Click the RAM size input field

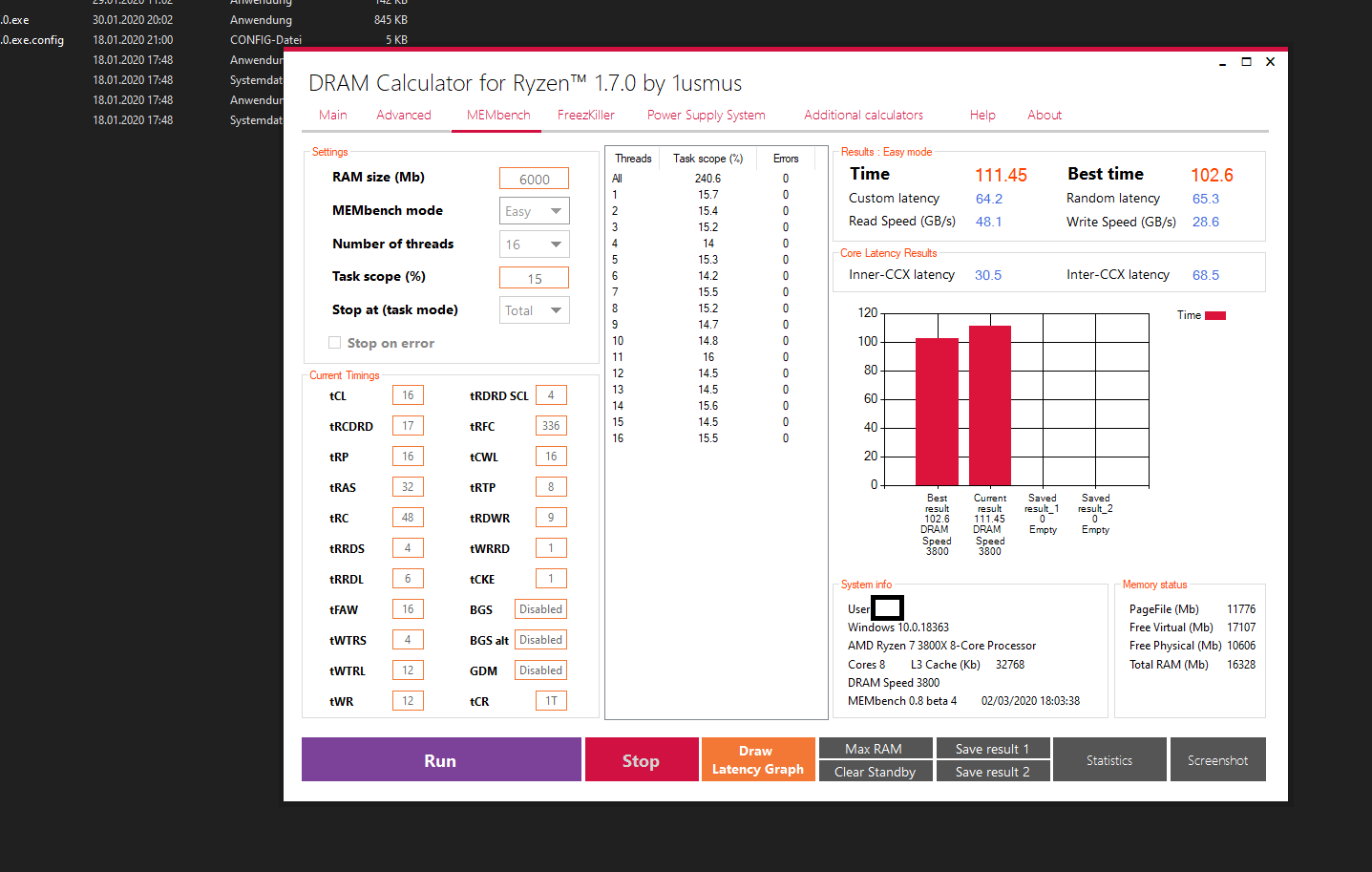pyautogui.click(x=535, y=179)
